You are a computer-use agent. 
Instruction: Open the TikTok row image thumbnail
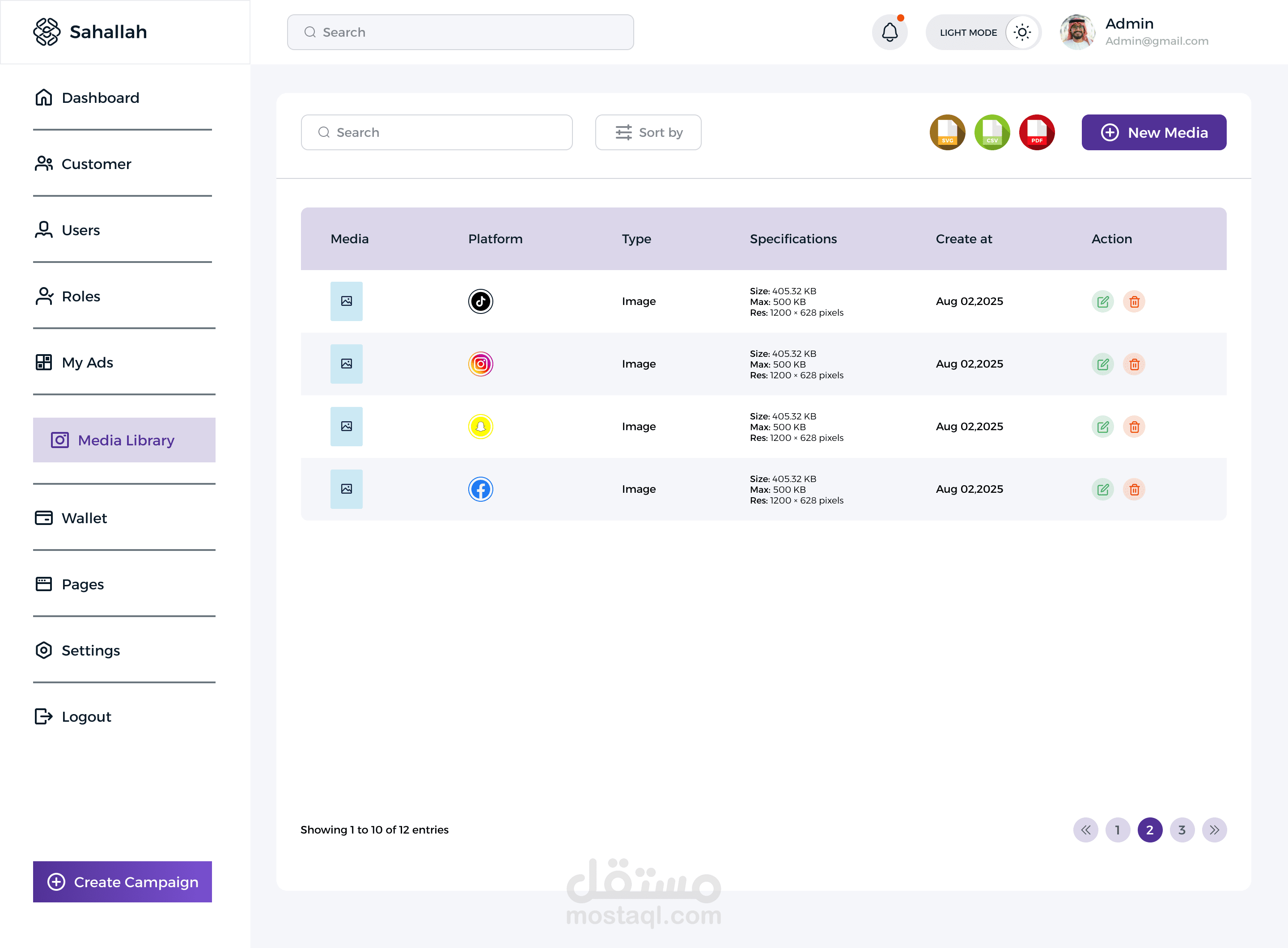pos(346,301)
